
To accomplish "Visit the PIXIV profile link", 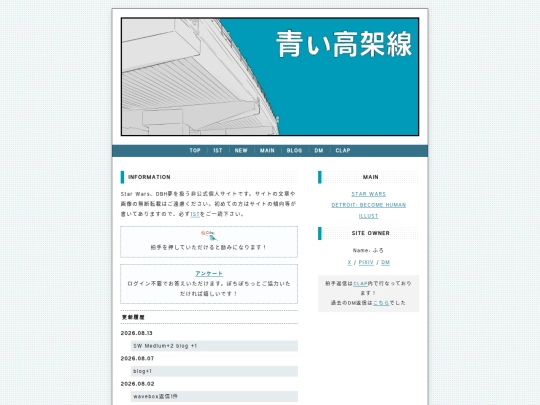I will point(366,262).
